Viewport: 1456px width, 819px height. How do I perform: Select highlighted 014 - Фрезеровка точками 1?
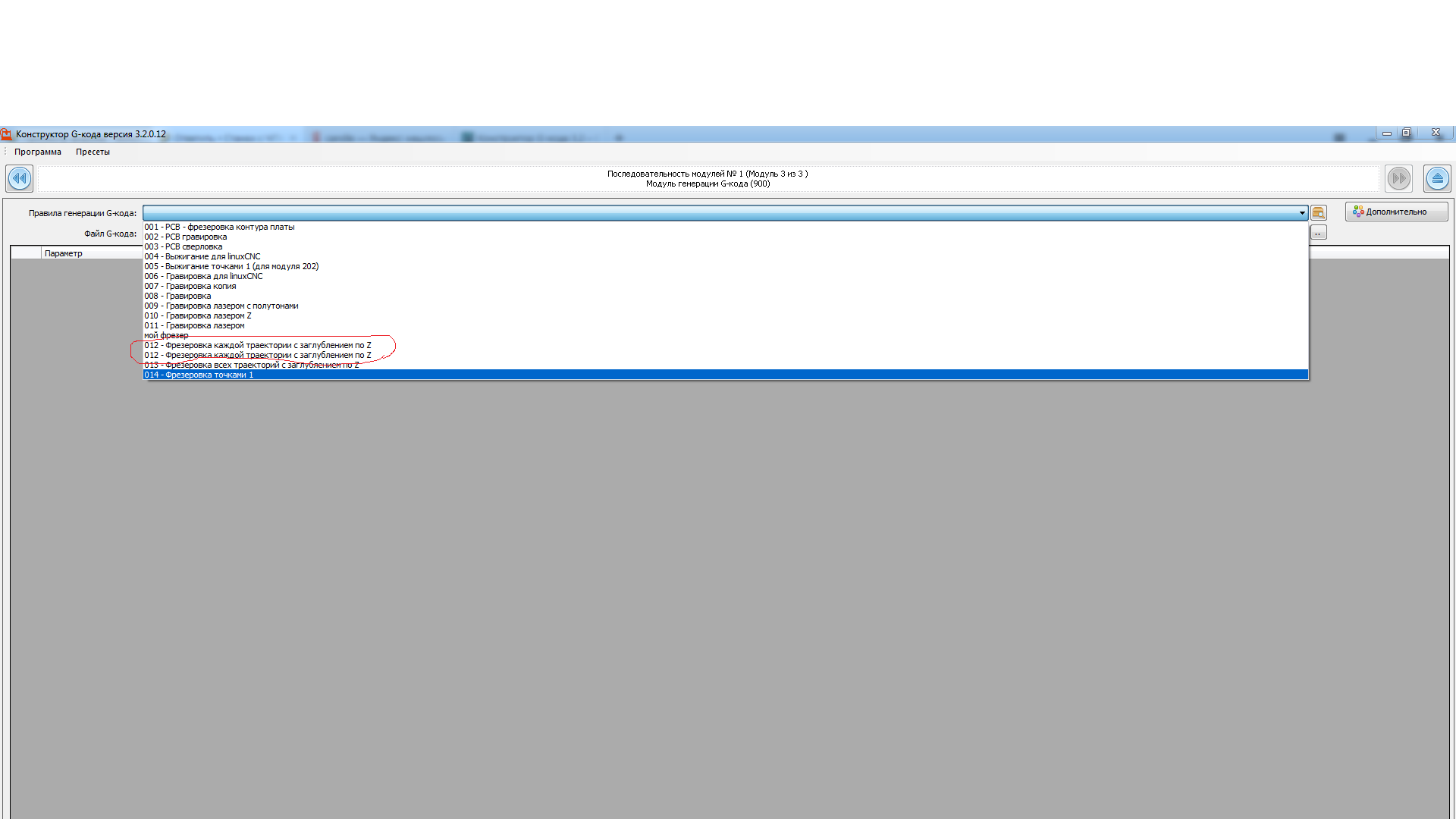[x=199, y=375]
